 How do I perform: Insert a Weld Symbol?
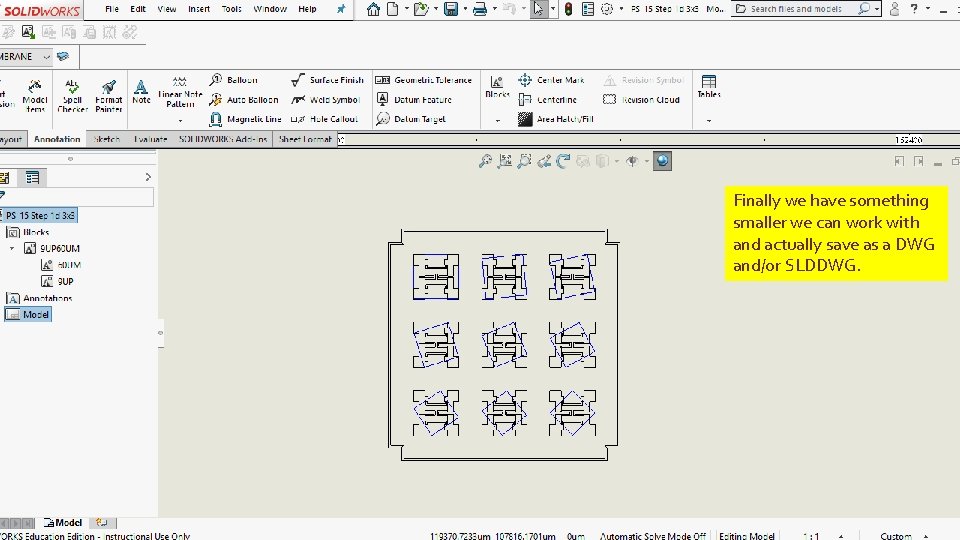click(325, 100)
